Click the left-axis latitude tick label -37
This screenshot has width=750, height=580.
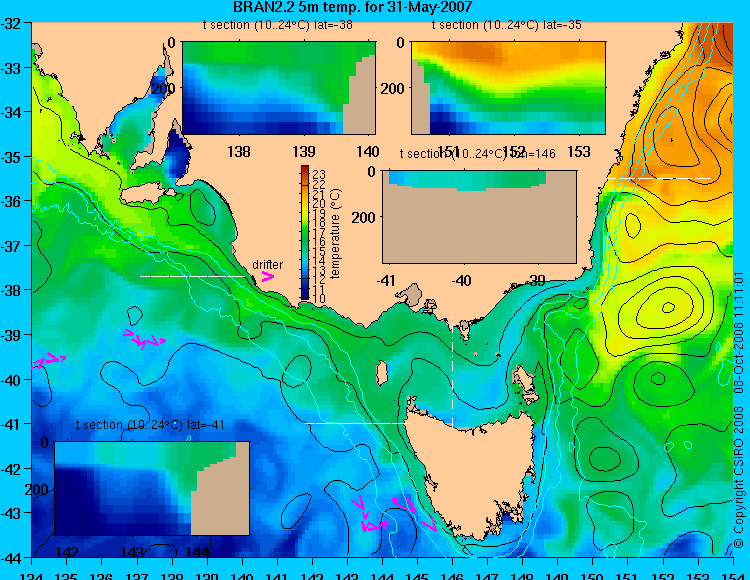click(x=11, y=245)
